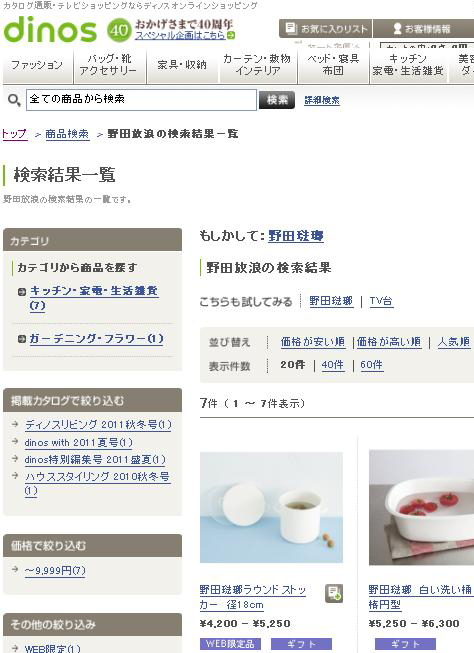Open the ファッション menu tab
This screenshot has height=653, width=474.
[x=37, y=65]
